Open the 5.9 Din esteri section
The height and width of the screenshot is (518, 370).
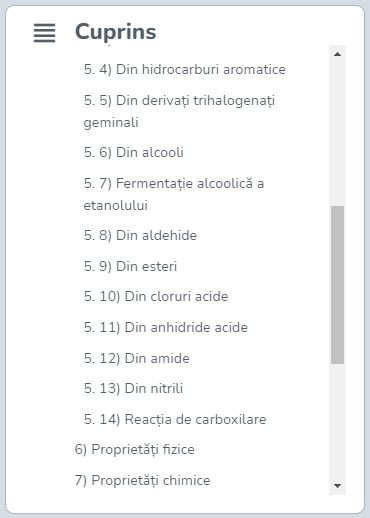coord(130,266)
